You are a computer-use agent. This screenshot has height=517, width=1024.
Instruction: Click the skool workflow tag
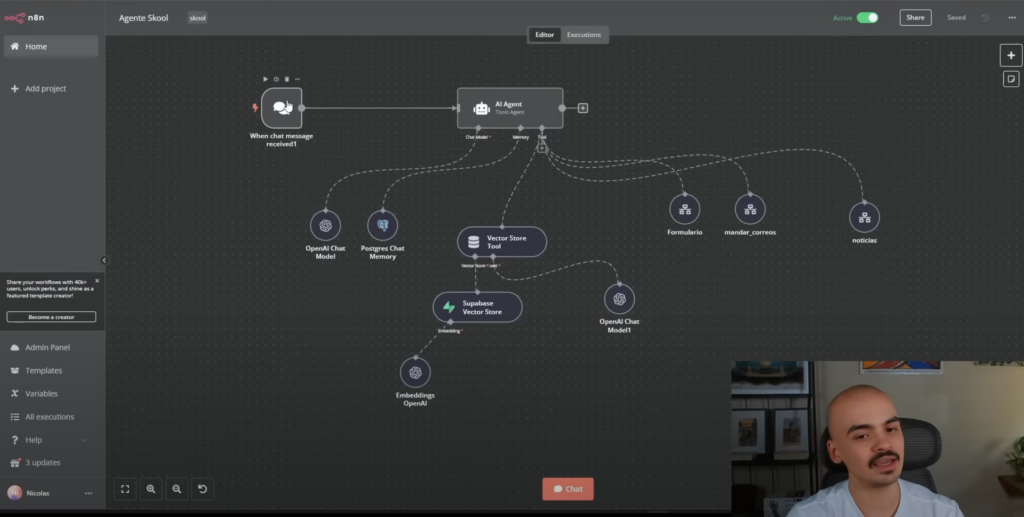click(x=197, y=18)
